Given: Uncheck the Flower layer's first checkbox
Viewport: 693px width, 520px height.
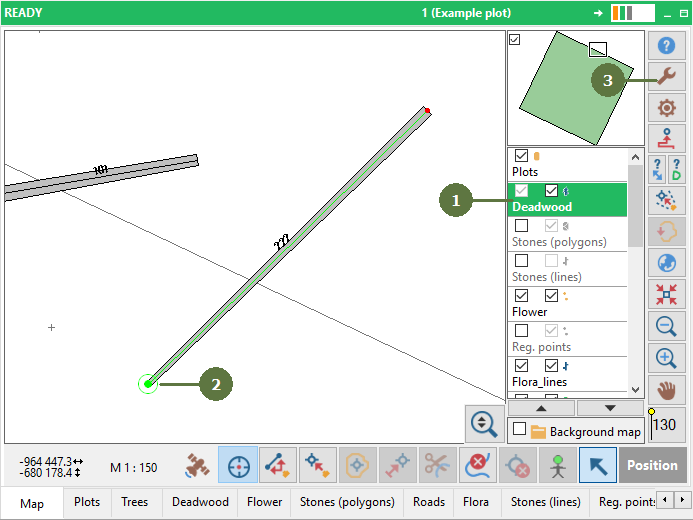Looking at the screenshot, I should tap(521, 296).
